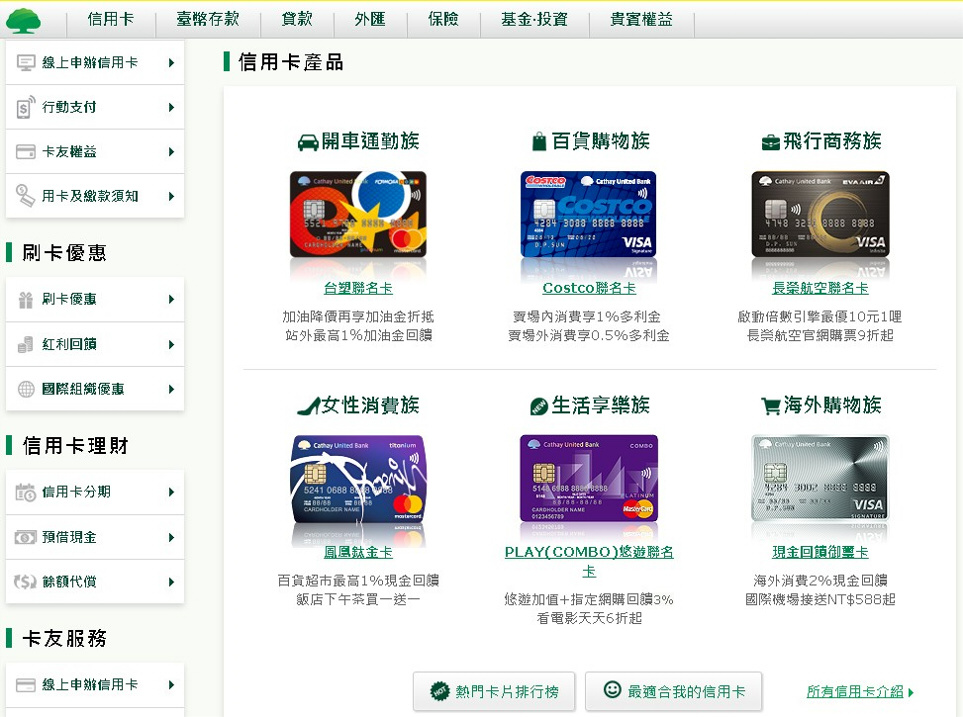Image resolution: width=963 pixels, height=717 pixels.
Task: Expand the bottom 線上申辦信用卡 arrow
Action: pos(171,685)
